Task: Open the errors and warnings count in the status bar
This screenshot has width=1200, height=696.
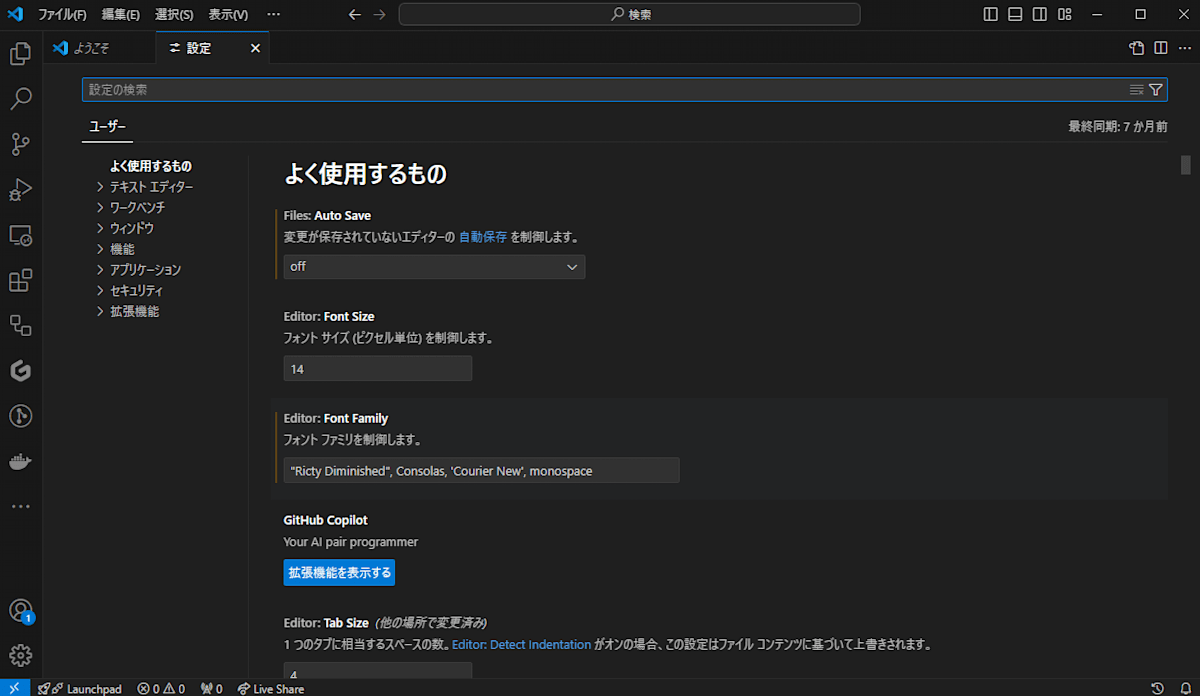Action: click(x=161, y=688)
